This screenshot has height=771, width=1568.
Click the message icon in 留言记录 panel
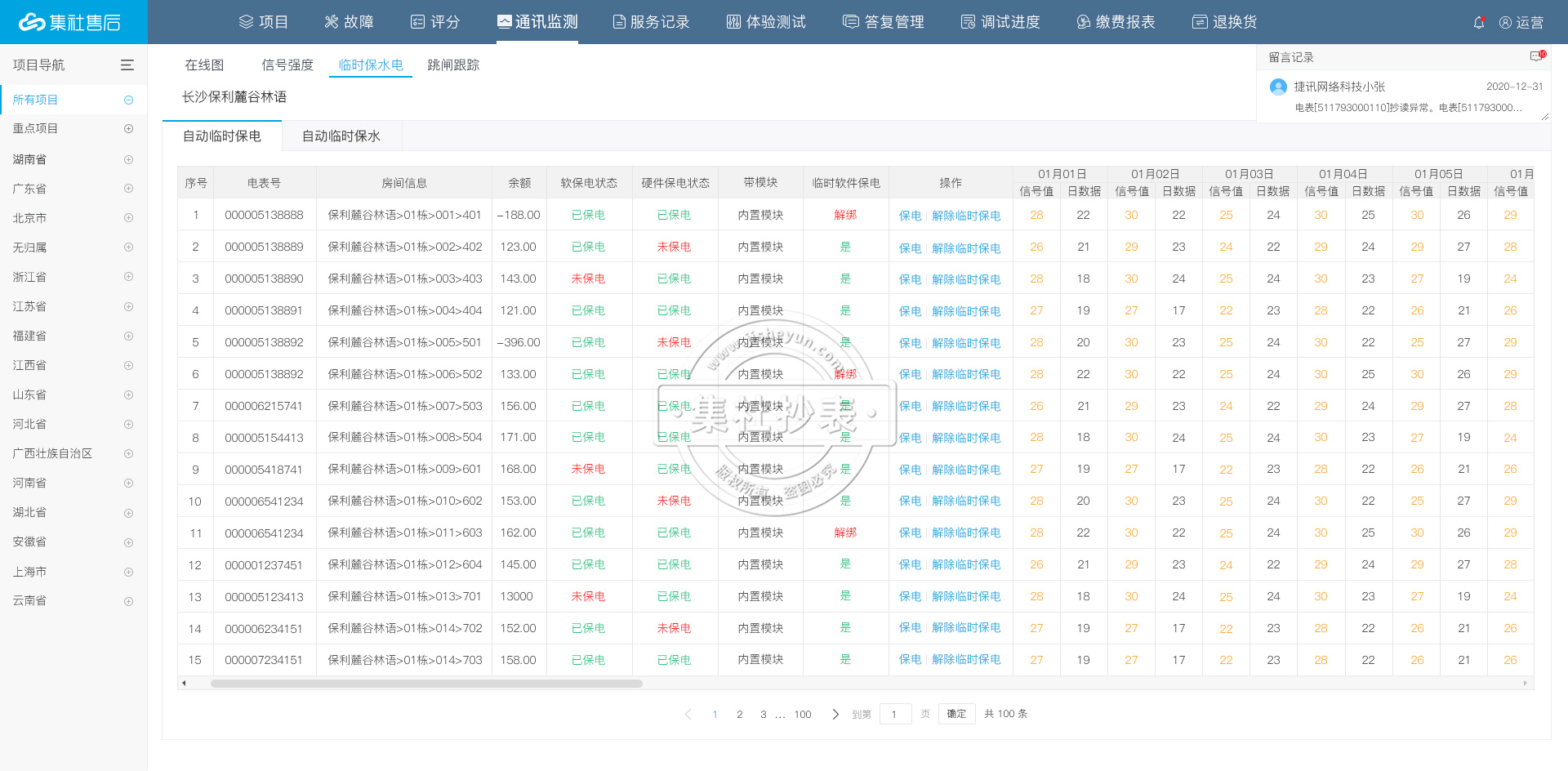pos(1536,56)
